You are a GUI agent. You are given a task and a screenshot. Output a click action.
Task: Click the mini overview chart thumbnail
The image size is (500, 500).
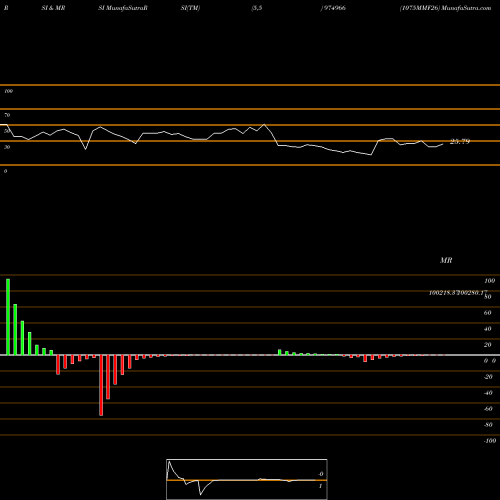click(247, 479)
